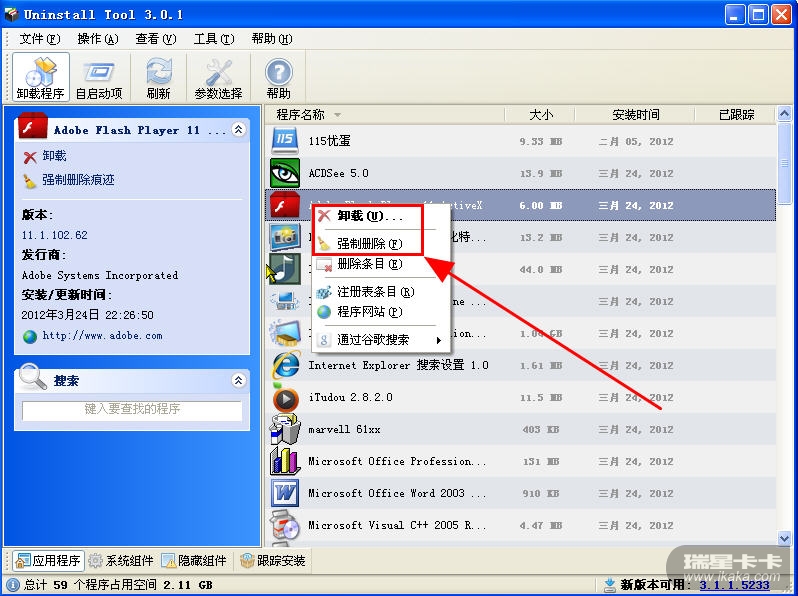This screenshot has width=798, height=596.
Task: Click the Uninstall Tool title bar app icon
Action: pyautogui.click(x=11, y=14)
